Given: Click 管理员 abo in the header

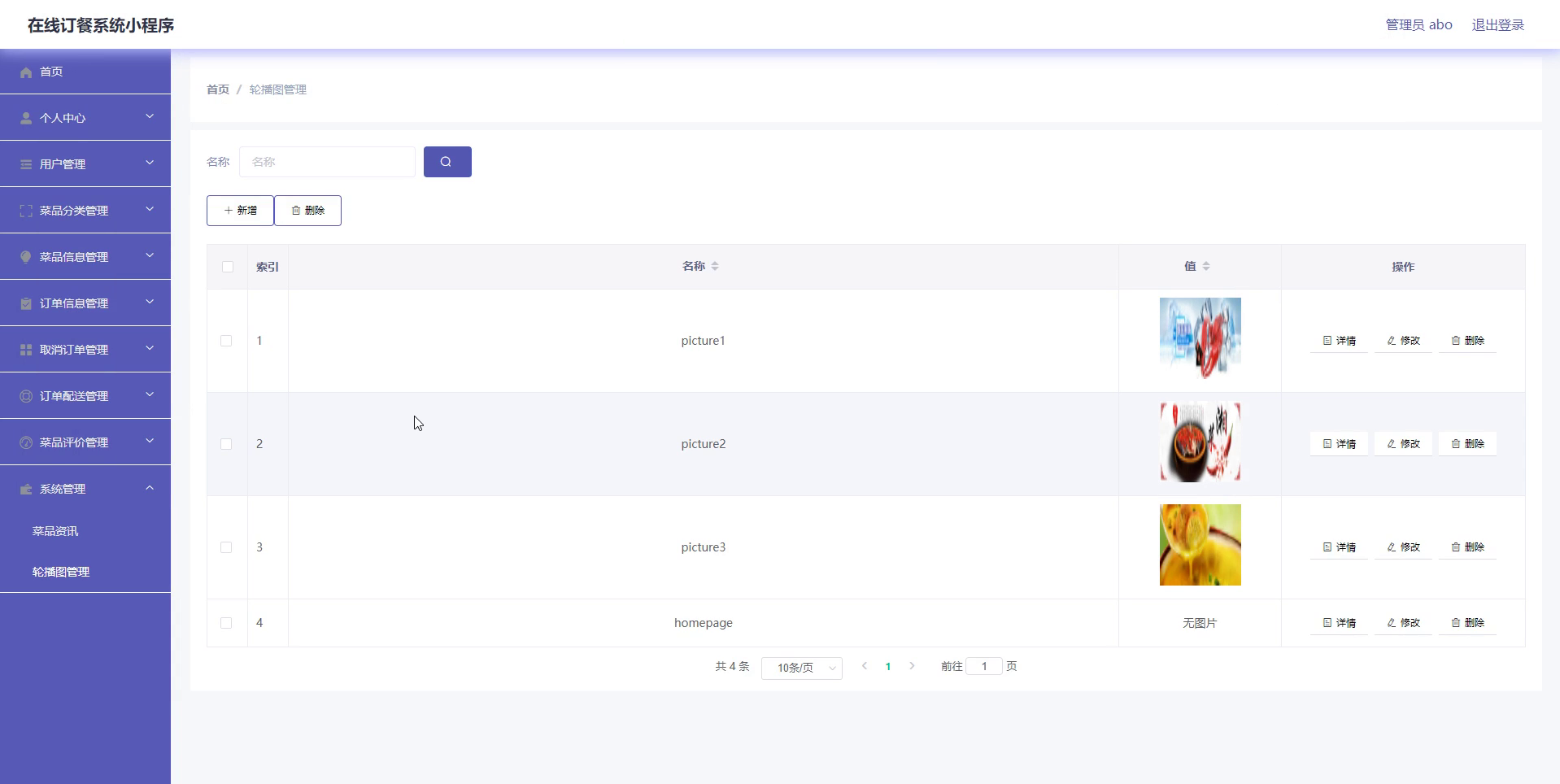Looking at the screenshot, I should [x=1418, y=25].
